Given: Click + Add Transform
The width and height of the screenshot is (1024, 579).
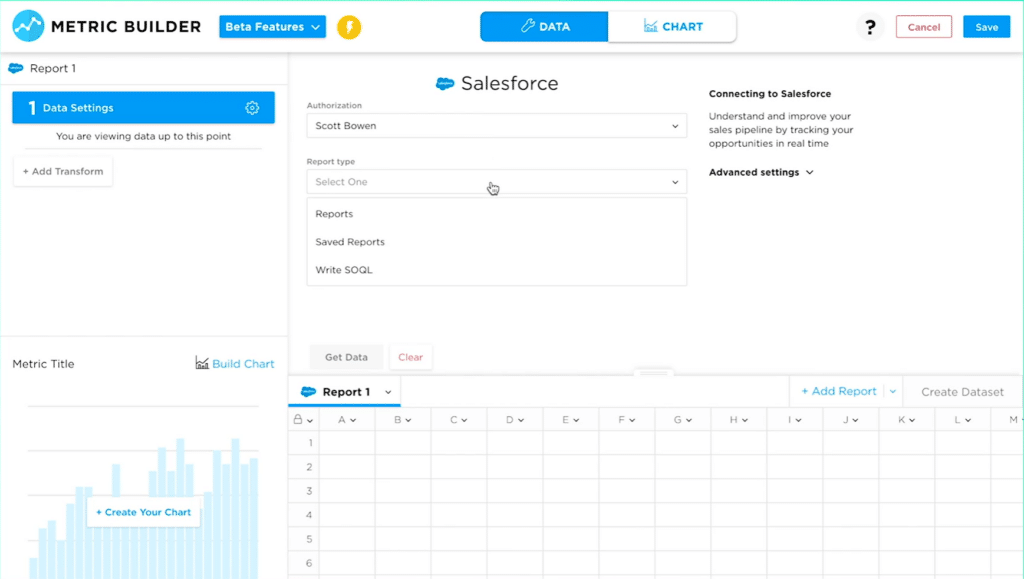Looking at the screenshot, I should (x=63, y=171).
